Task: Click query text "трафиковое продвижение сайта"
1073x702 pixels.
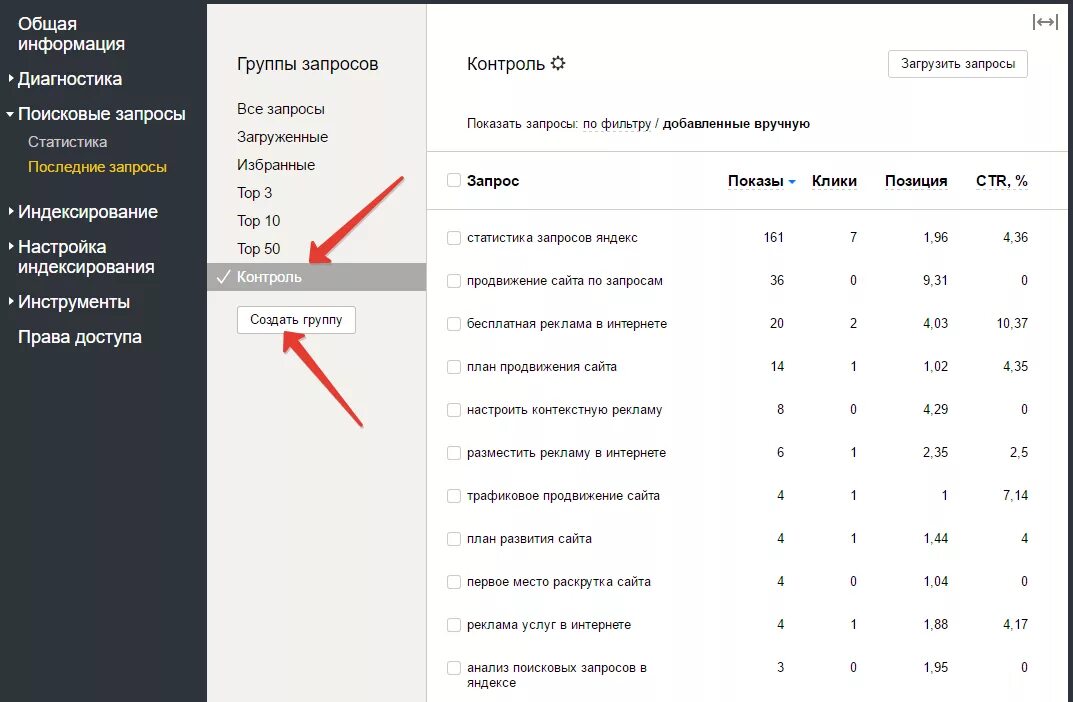Action: pyautogui.click(x=563, y=496)
